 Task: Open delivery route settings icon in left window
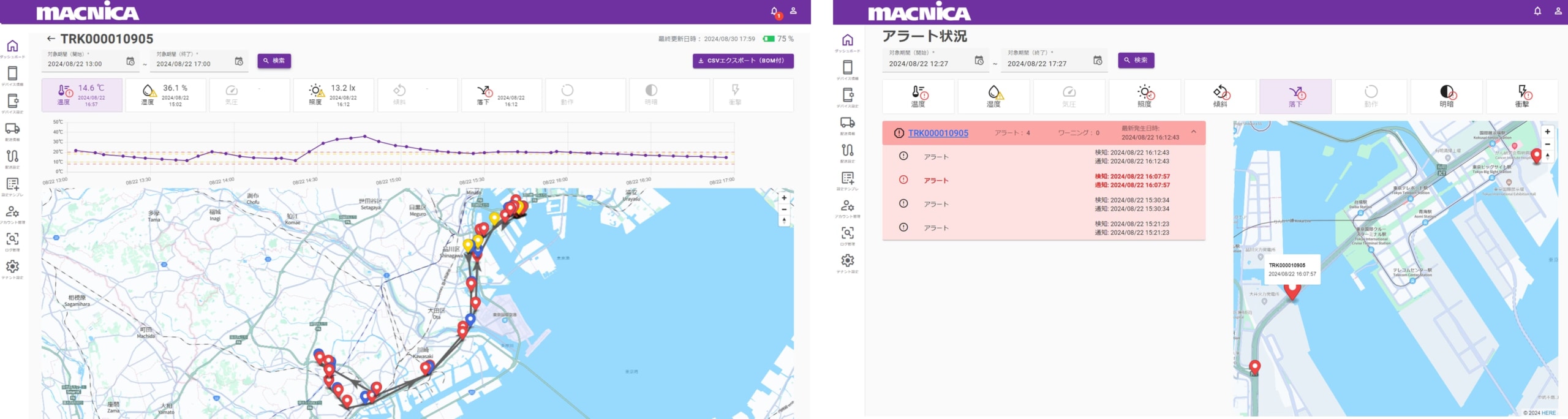coord(12,156)
